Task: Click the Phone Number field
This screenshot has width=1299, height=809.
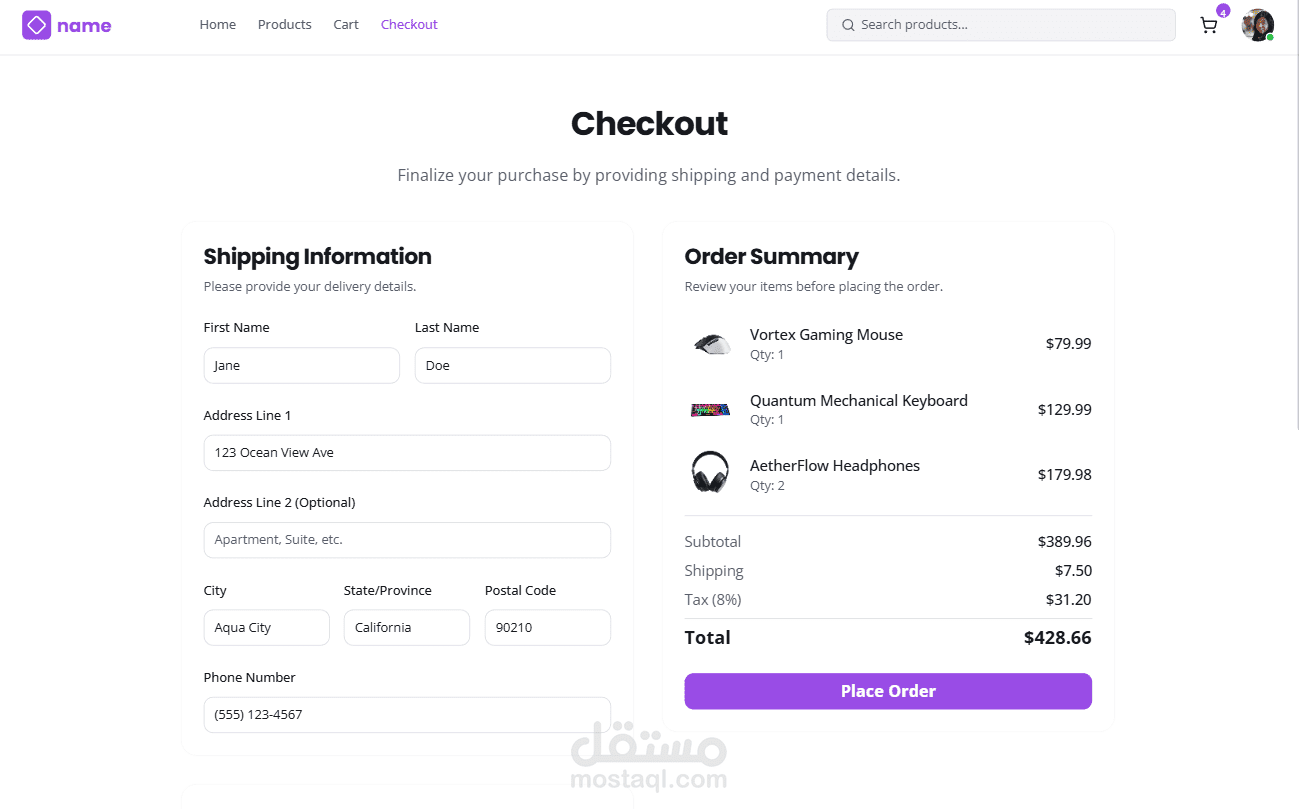Action: (x=407, y=715)
